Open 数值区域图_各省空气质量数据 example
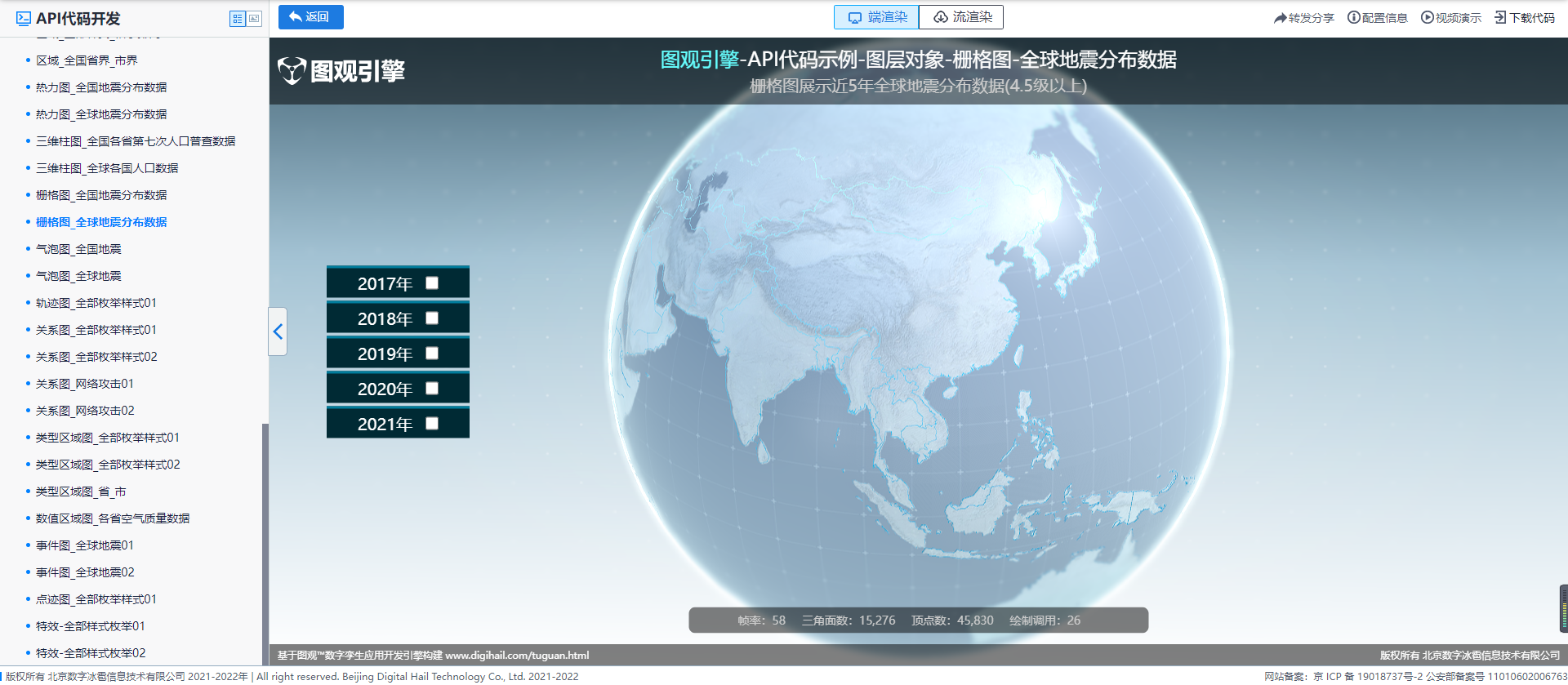The height and width of the screenshot is (685, 1568). [x=113, y=518]
